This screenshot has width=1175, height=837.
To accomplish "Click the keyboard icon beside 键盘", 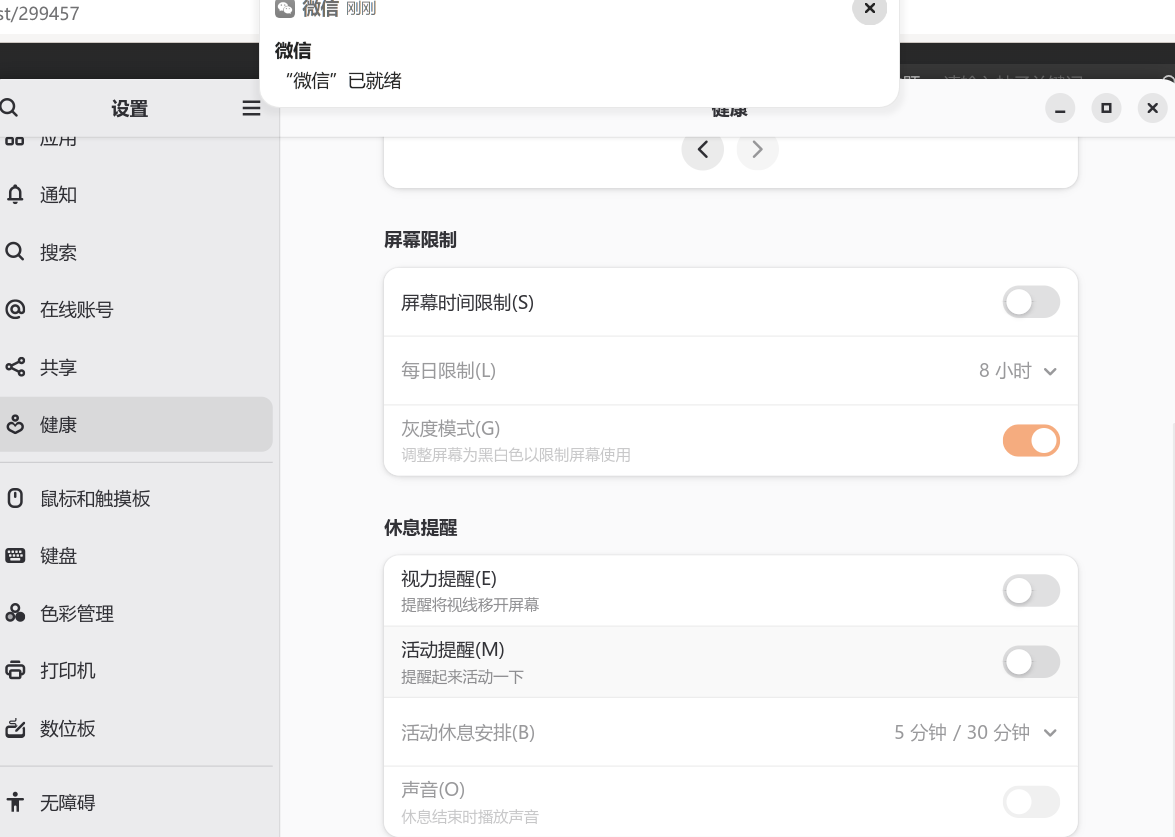I will [15, 555].
